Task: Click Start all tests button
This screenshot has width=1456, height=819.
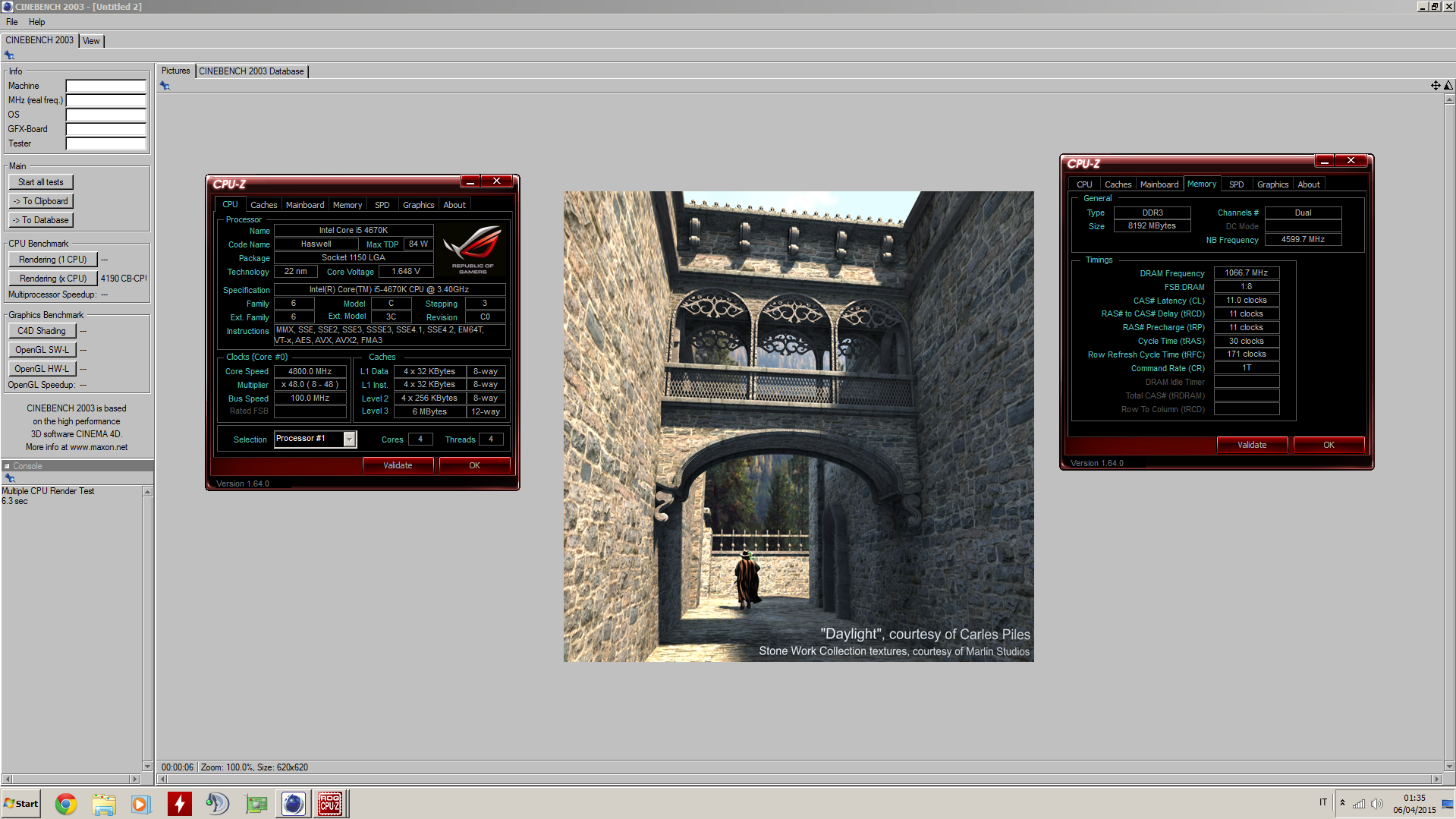Action: tap(41, 182)
